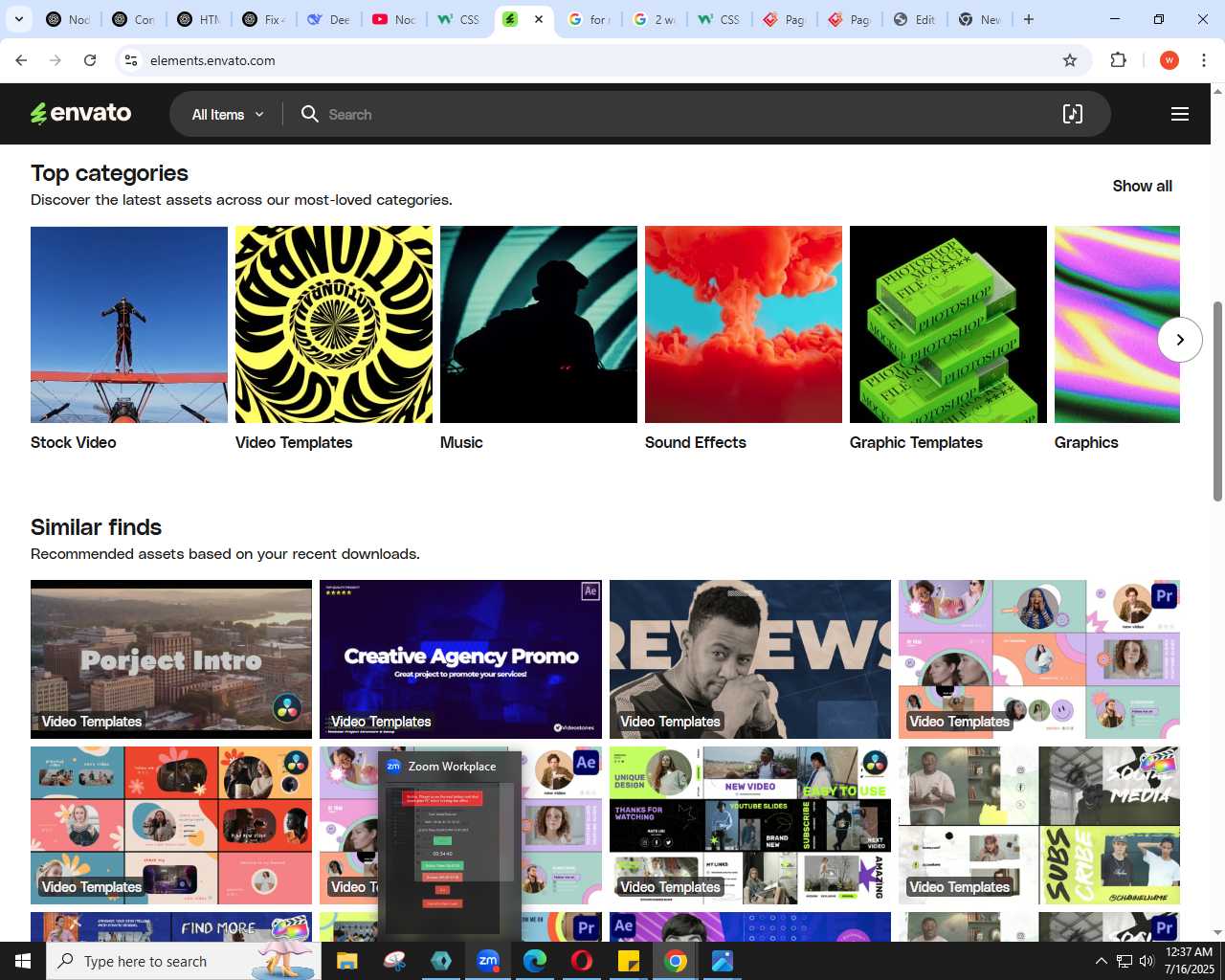Bookmark this page with star icon
This screenshot has height=980, width=1225.
coord(1070,60)
